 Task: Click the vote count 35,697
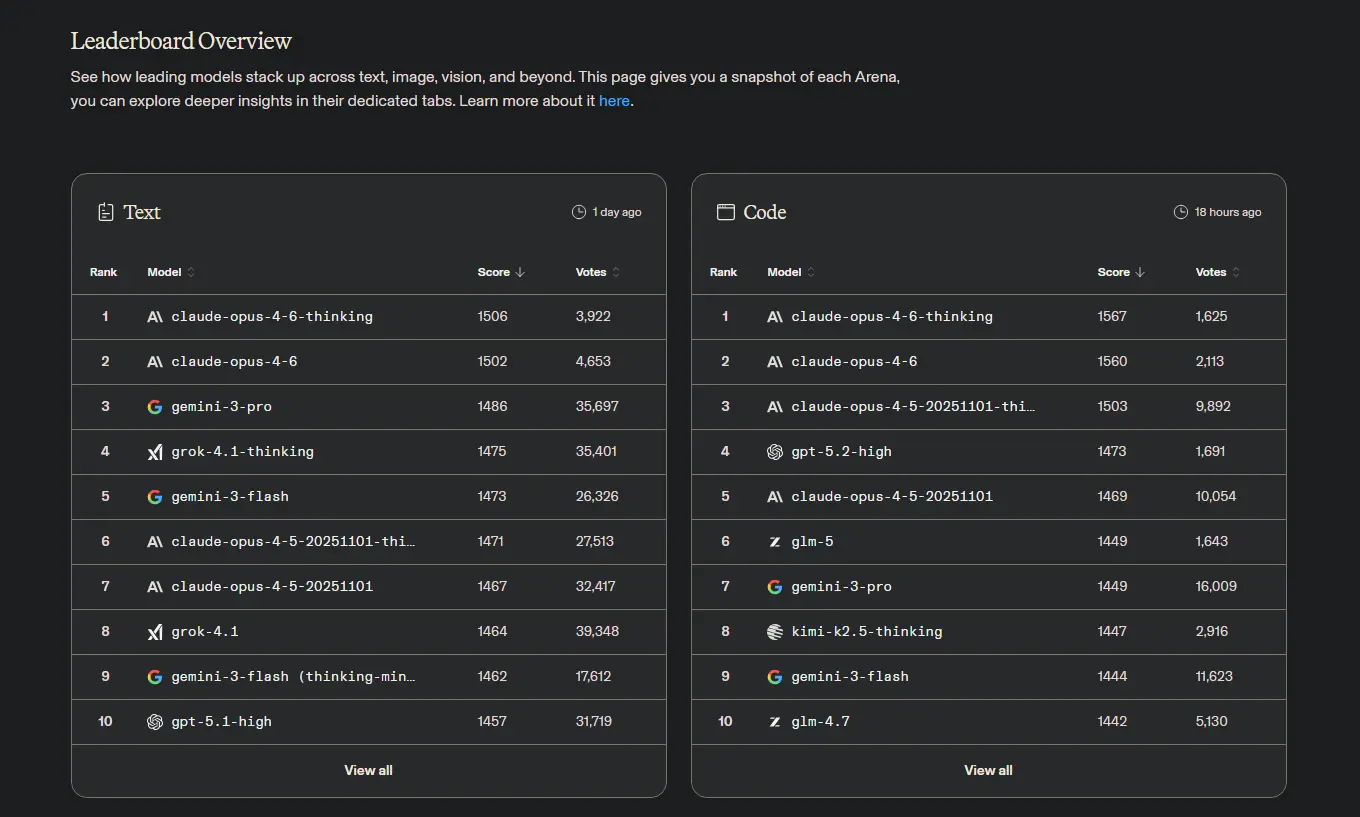click(597, 407)
